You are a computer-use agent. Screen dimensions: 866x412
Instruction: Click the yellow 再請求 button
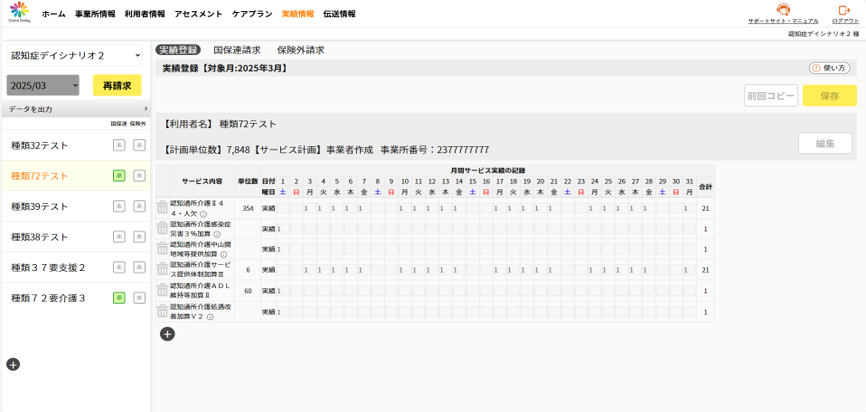117,86
